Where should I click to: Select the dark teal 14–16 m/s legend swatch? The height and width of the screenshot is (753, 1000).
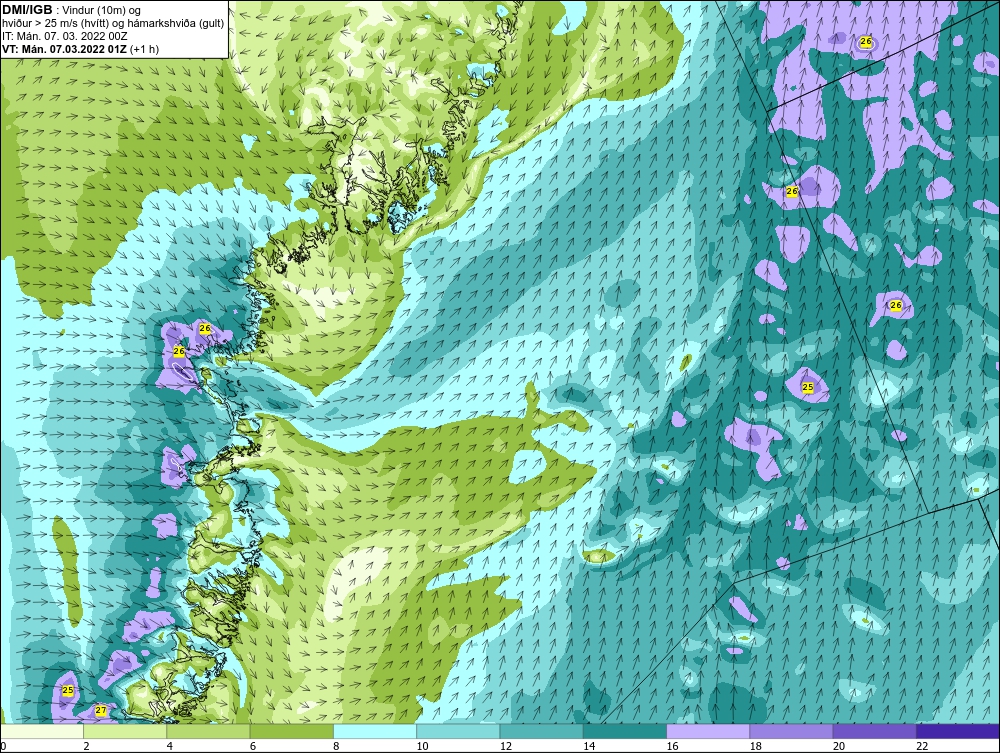pyautogui.click(x=625, y=731)
